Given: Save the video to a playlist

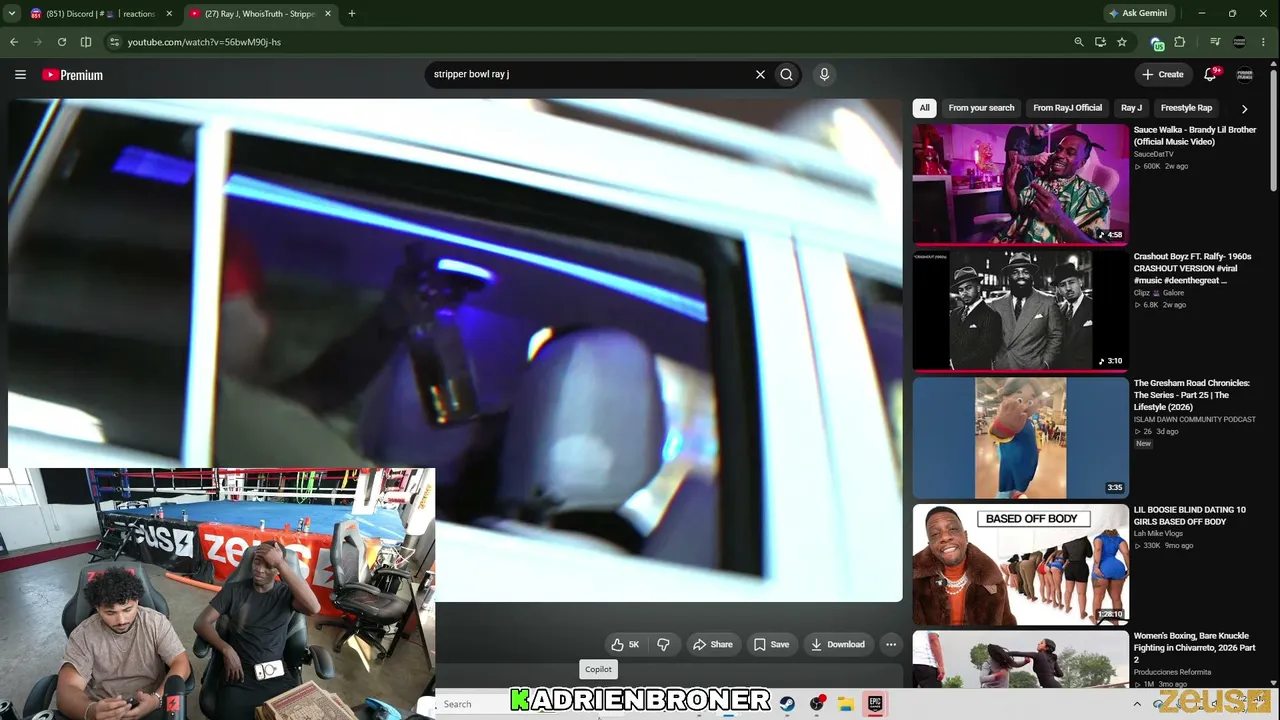Looking at the screenshot, I should 771,645.
